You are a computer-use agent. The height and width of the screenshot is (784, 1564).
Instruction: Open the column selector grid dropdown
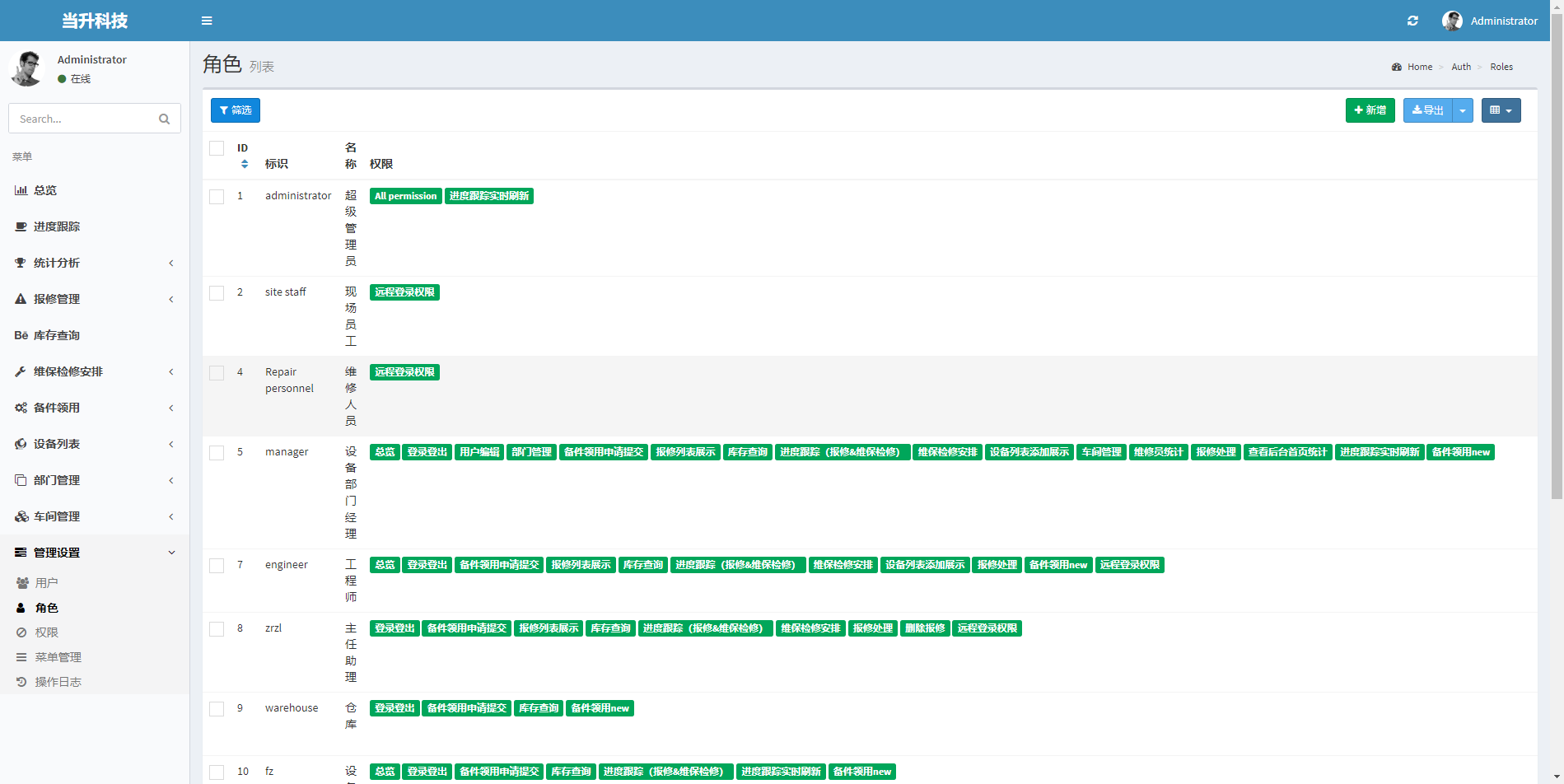pos(1501,110)
